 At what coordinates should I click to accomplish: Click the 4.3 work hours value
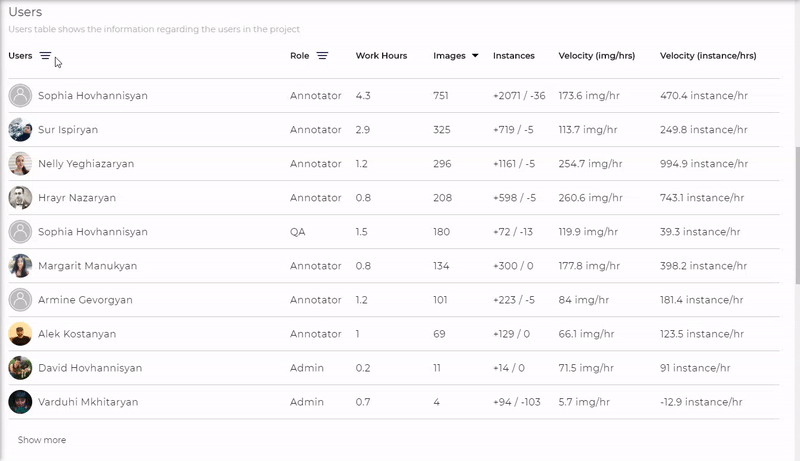point(363,95)
